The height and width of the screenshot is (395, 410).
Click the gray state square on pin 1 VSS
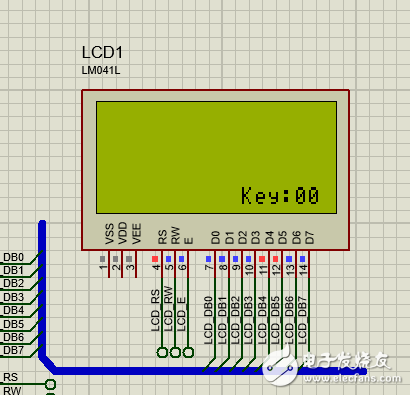click(x=102, y=259)
